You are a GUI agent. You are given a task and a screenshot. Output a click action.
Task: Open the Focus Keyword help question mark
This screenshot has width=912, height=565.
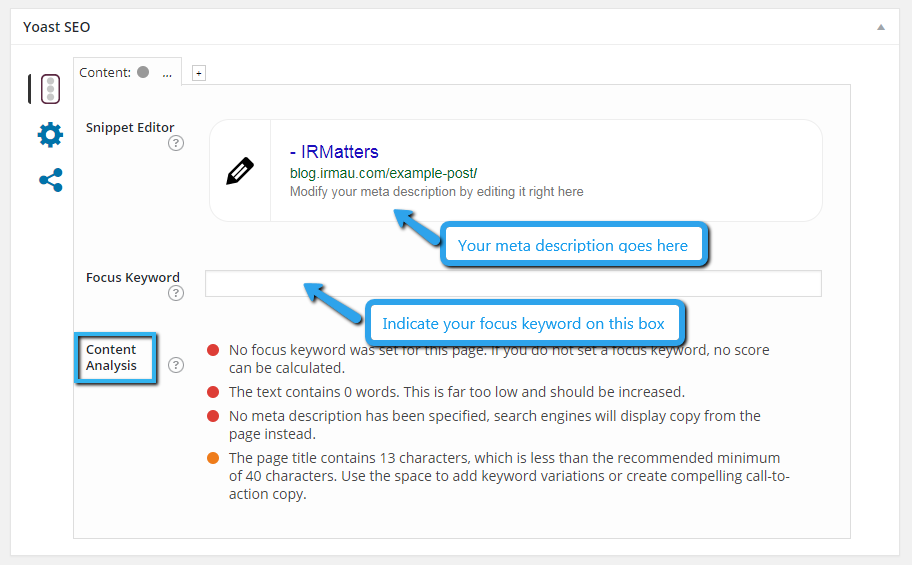click(176, 293)
